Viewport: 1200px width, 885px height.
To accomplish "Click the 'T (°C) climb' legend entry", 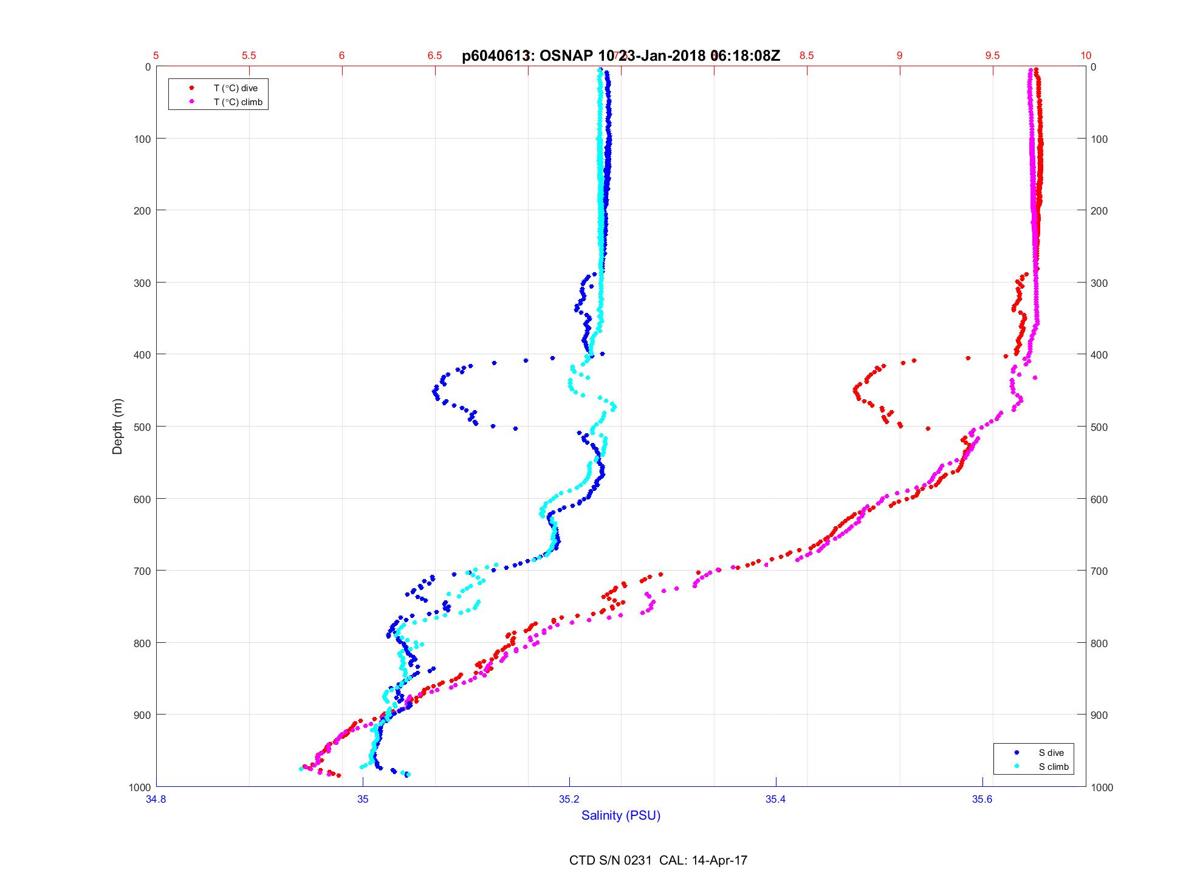I will click(x=239, y=102).
